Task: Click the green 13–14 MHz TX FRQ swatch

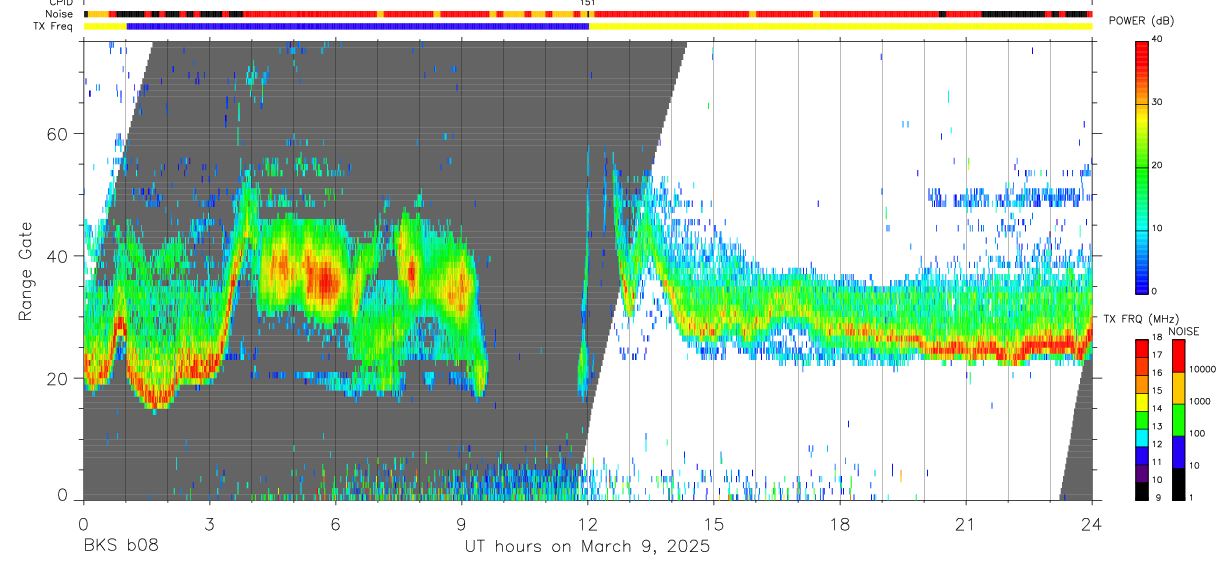Action: (x=1141, y=418)
